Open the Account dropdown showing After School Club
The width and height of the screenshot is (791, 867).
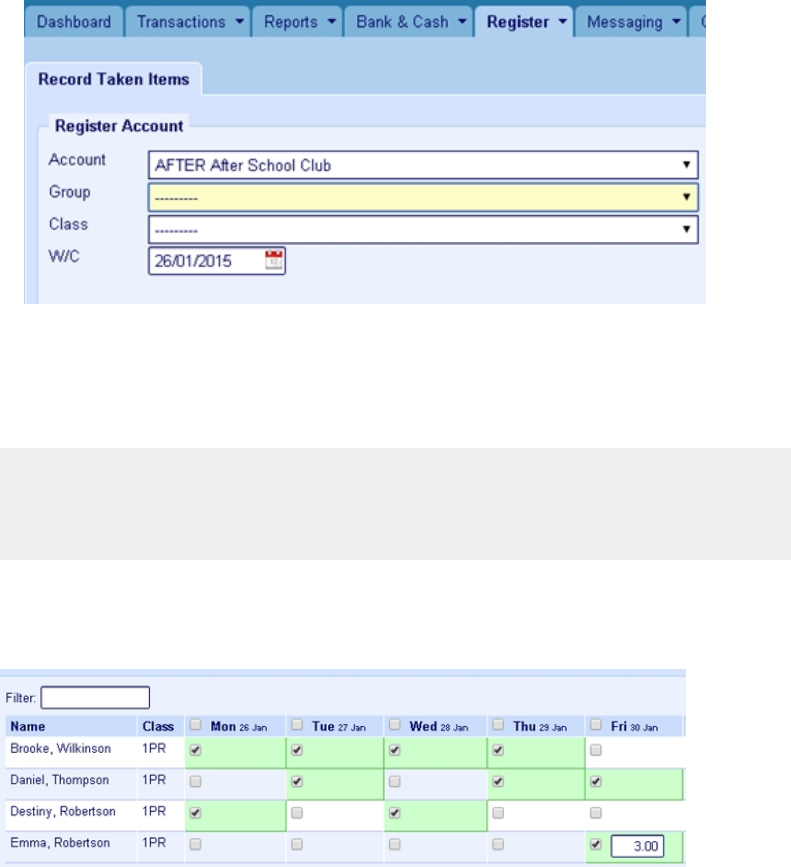[x=423, y=165]
